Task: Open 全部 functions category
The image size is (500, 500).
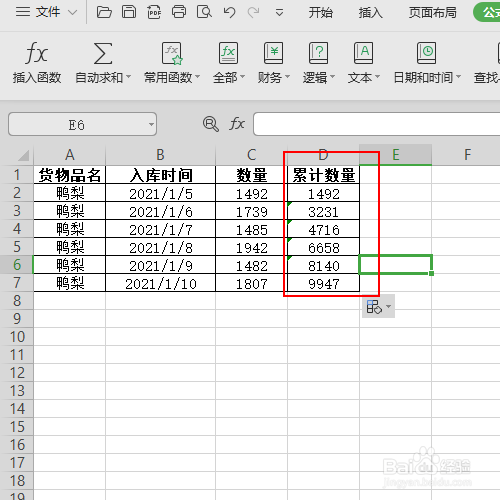Action: [x=229, y=63]
